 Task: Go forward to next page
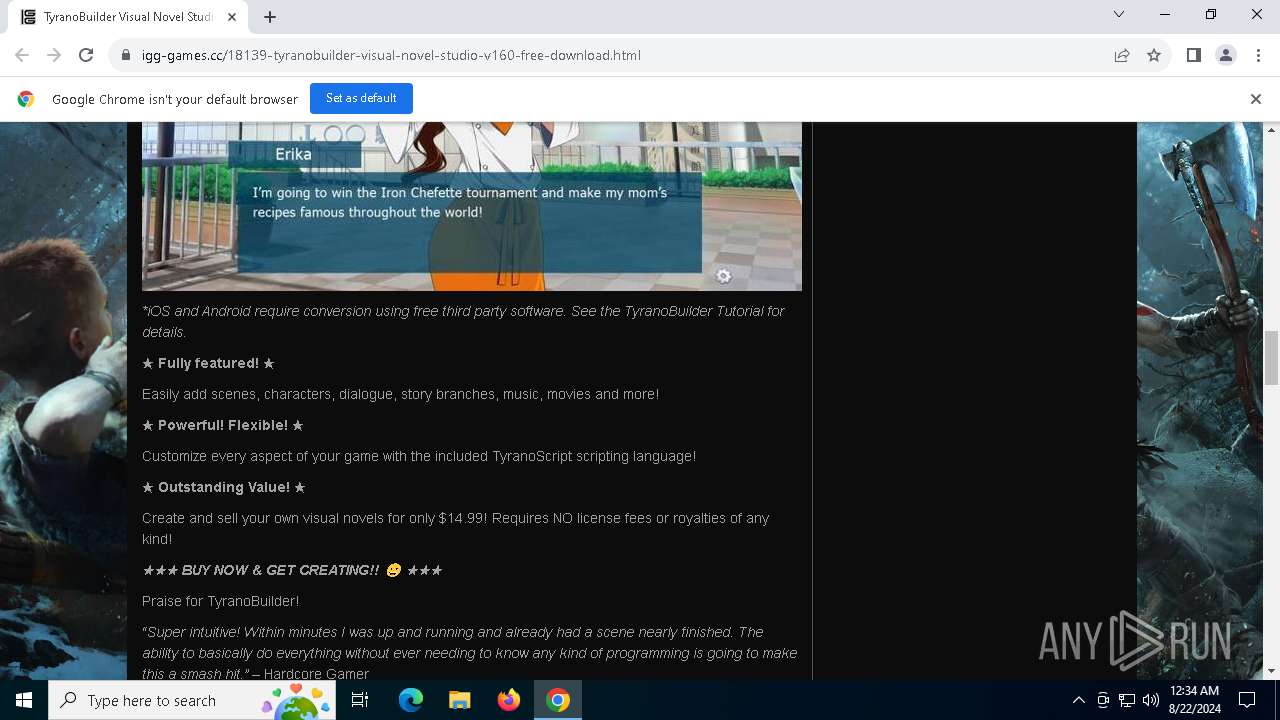pos(54,55)
